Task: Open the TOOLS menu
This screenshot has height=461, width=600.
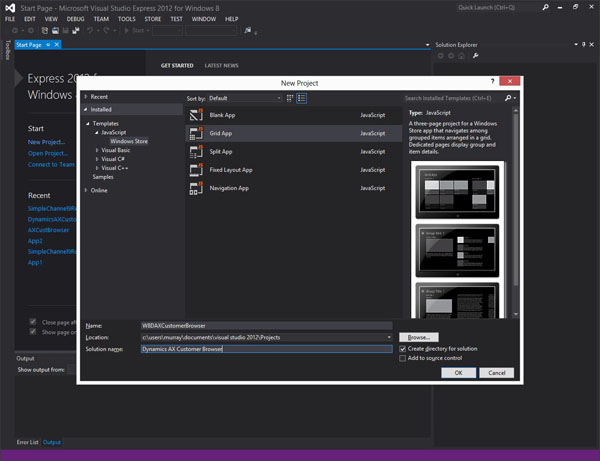Action: coord(127,19)
